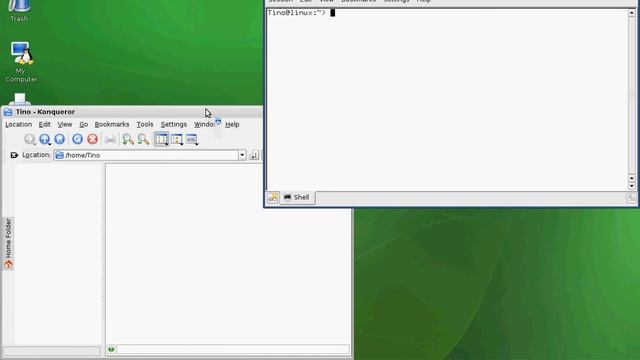Click Konsole scrollbar down arrow at bottom

(631, 186)
